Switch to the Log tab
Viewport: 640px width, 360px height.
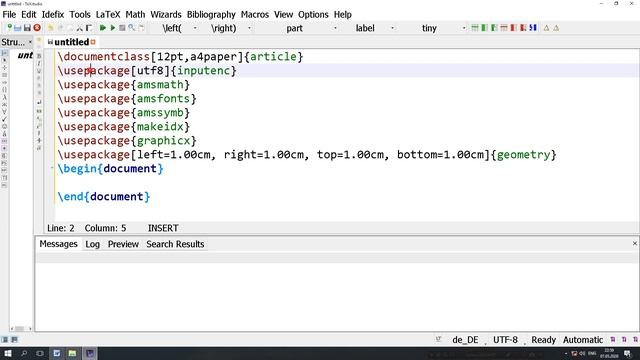[x=92, y=244]
